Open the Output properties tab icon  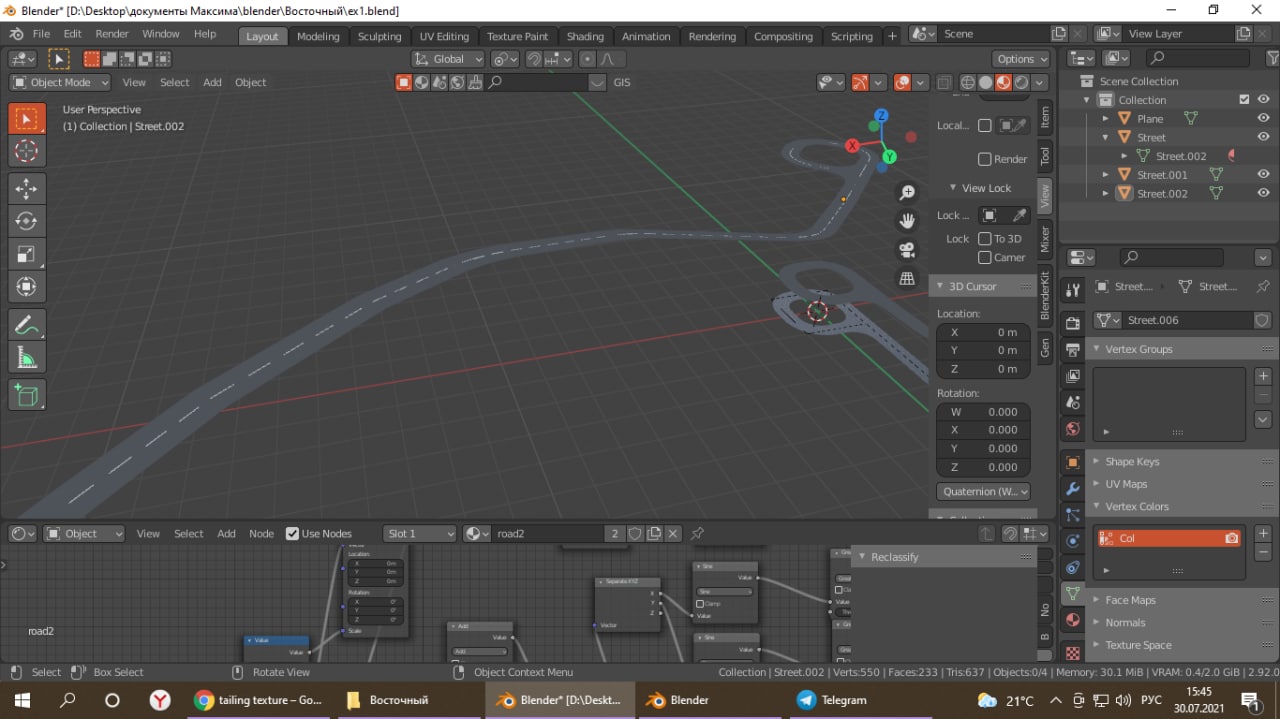click(x=1073, y=350)
